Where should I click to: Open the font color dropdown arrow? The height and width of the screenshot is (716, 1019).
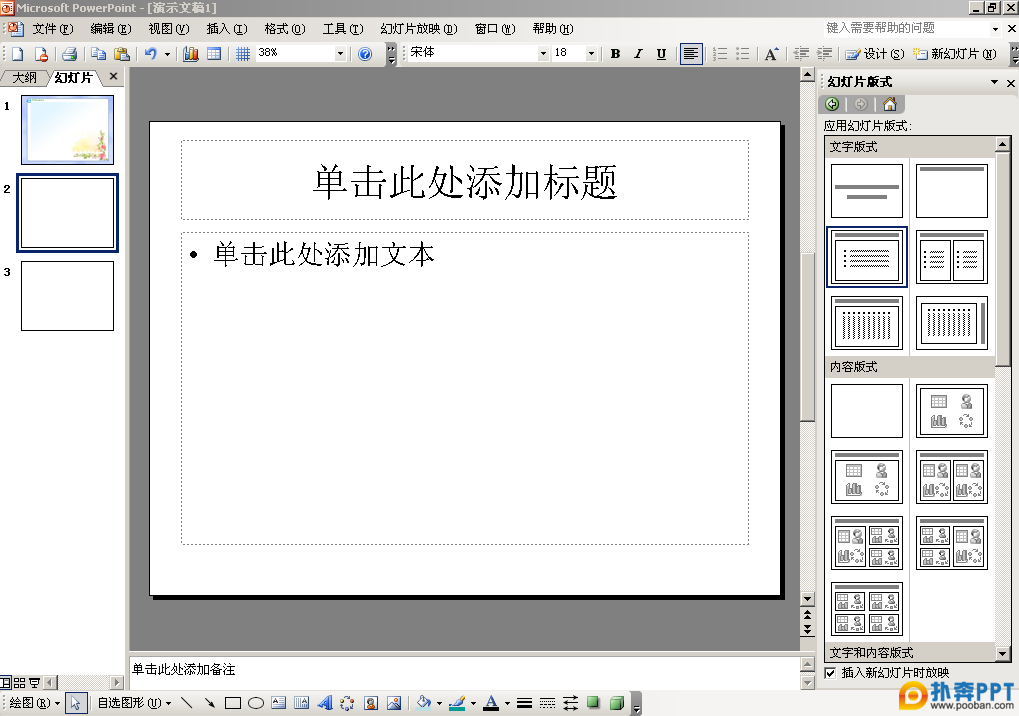click(x=507, y=702)
